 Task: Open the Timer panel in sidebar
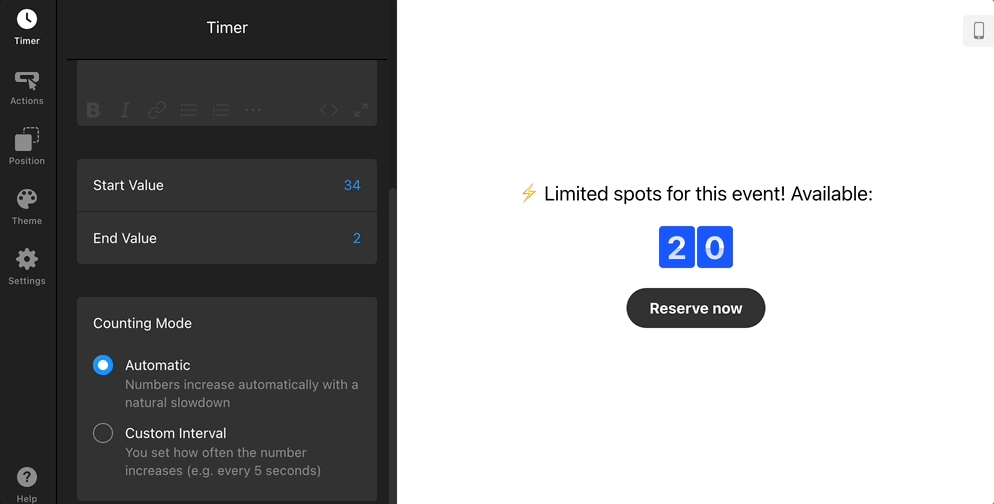coord(27,27)
